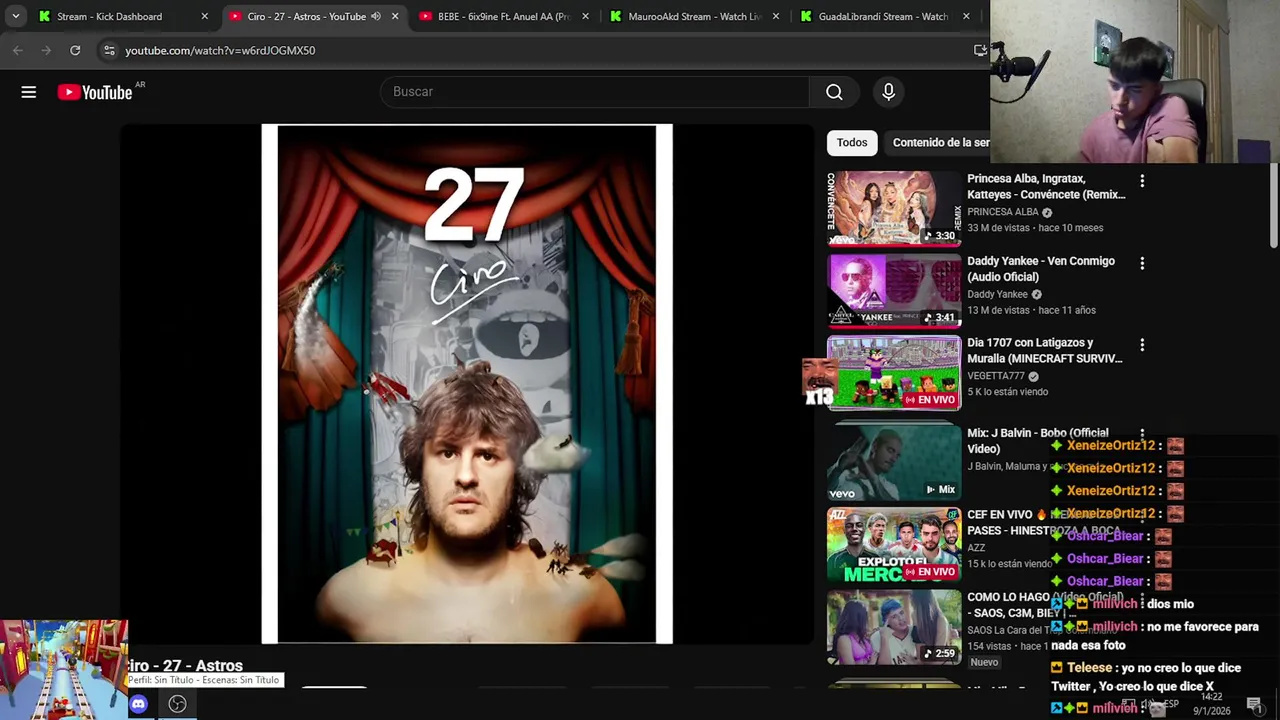Viewport: 1280px width, 720px height.
Task: Open the YouTube hamburger guide menu
Action: pos(29,92)
